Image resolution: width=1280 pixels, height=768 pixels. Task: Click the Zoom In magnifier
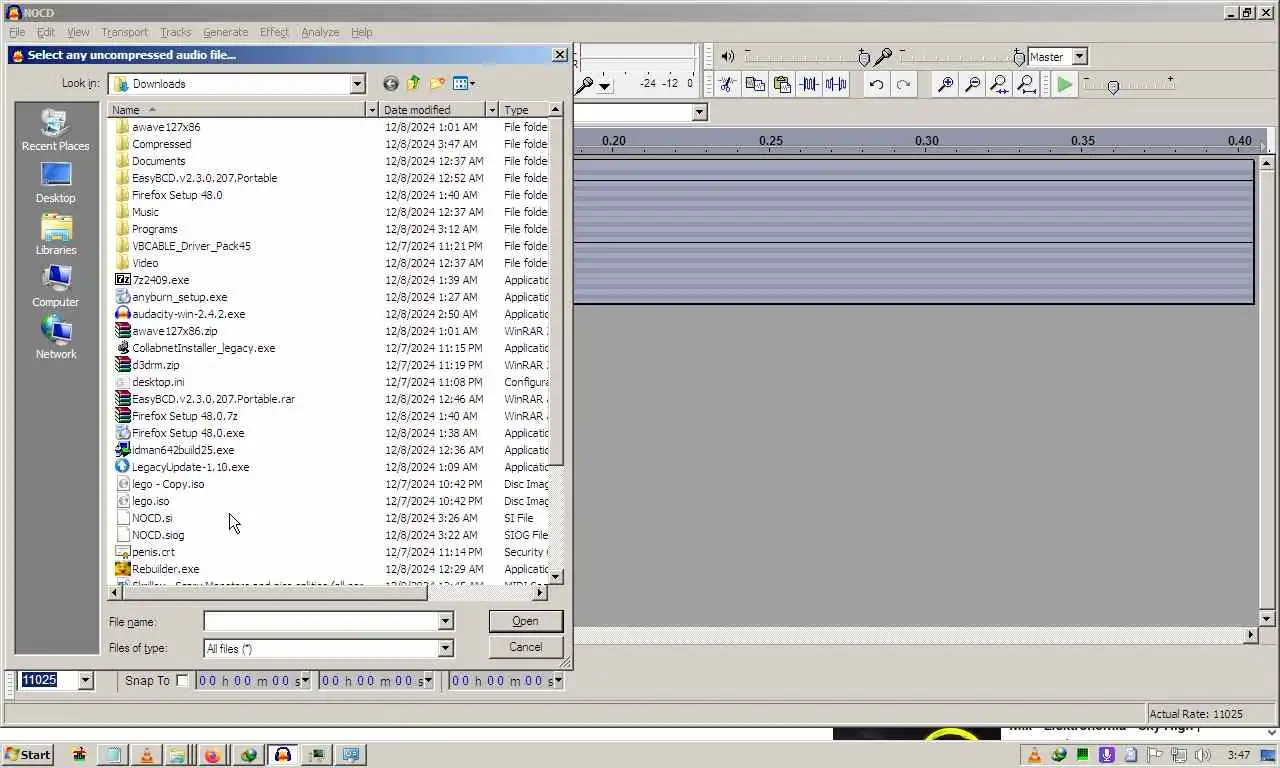pos(944,85)
